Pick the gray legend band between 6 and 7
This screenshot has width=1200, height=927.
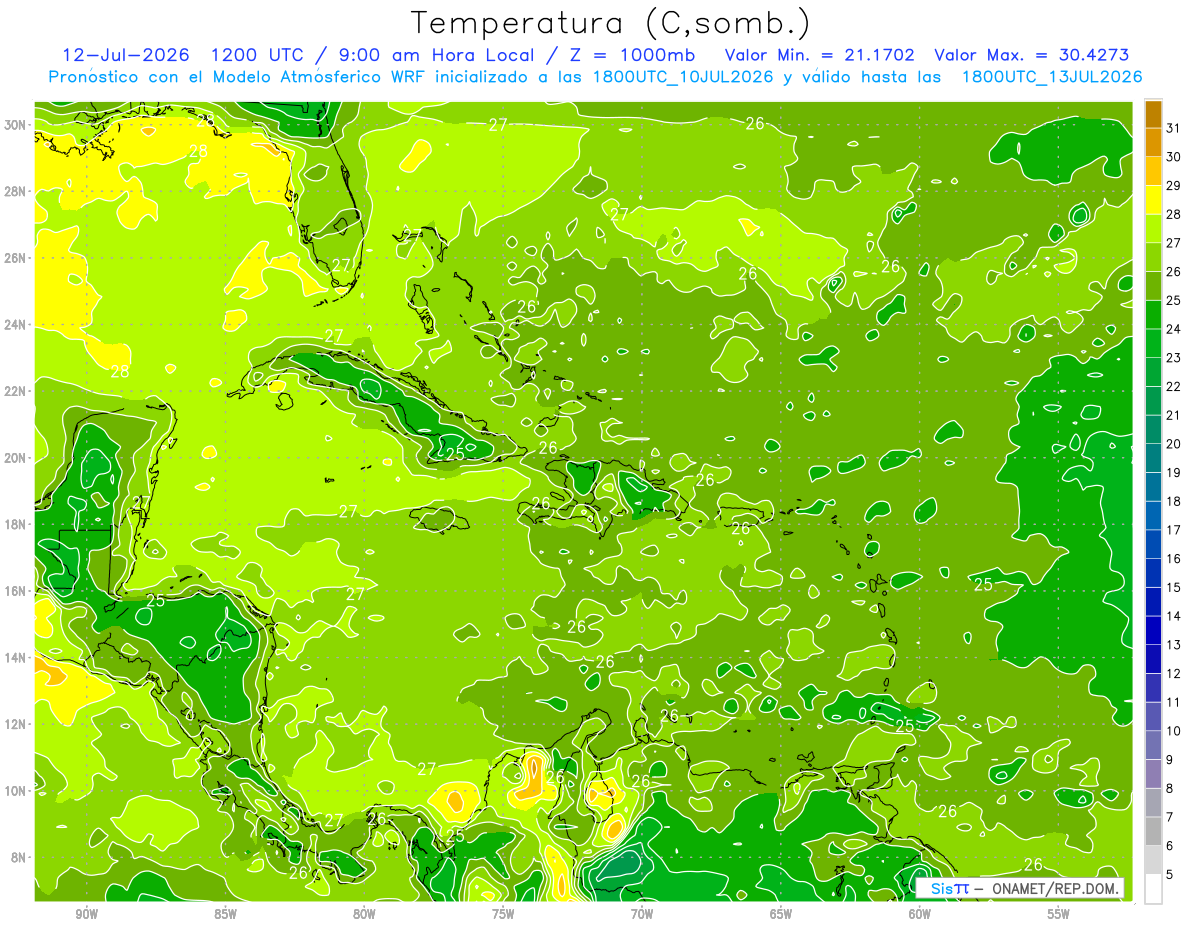tap(1153, 832)
